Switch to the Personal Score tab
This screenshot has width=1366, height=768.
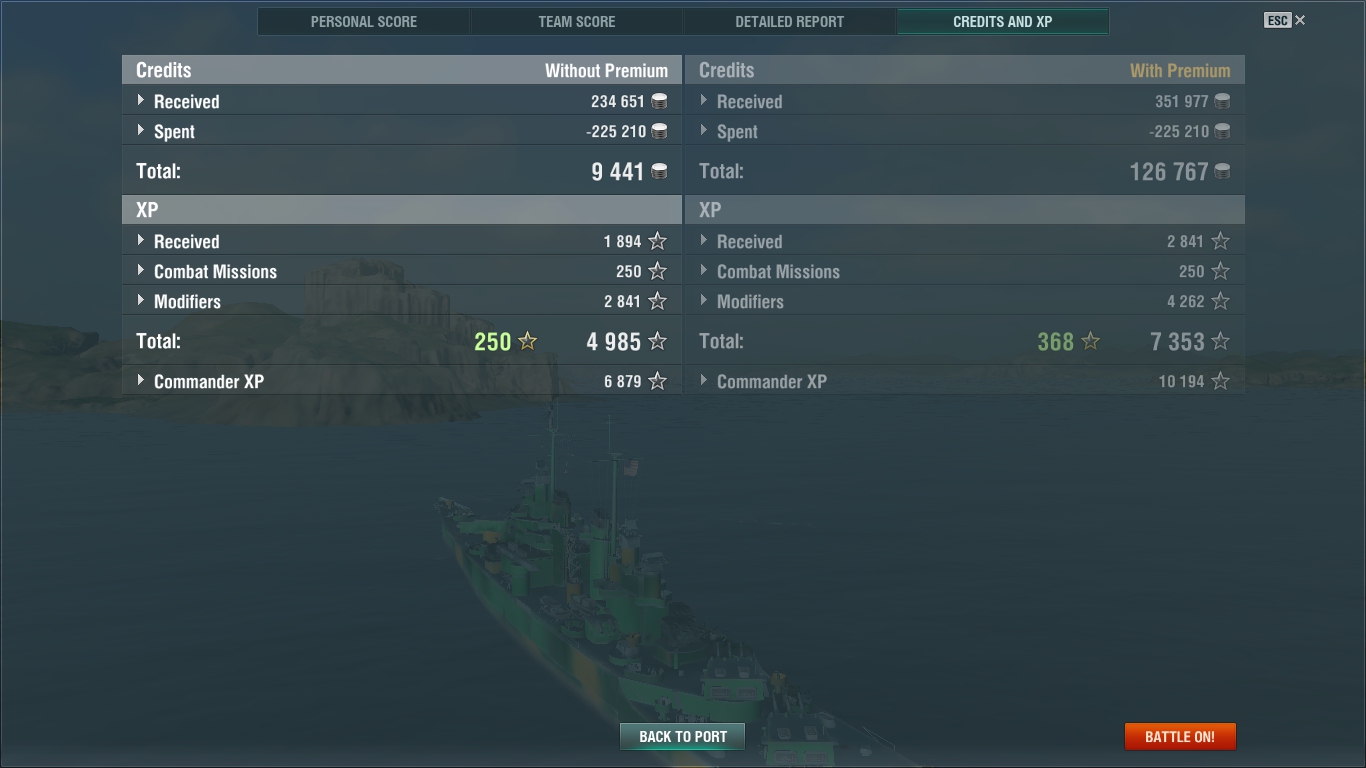point(364,21)
